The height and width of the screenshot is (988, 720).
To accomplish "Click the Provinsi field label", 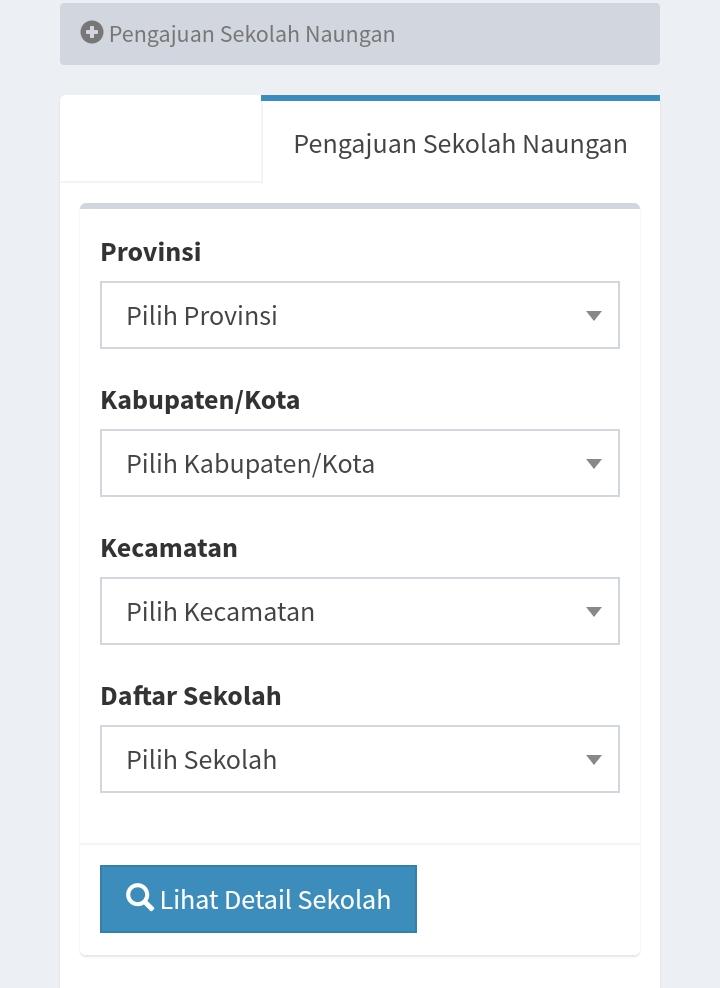I will (x=151, y=252).
